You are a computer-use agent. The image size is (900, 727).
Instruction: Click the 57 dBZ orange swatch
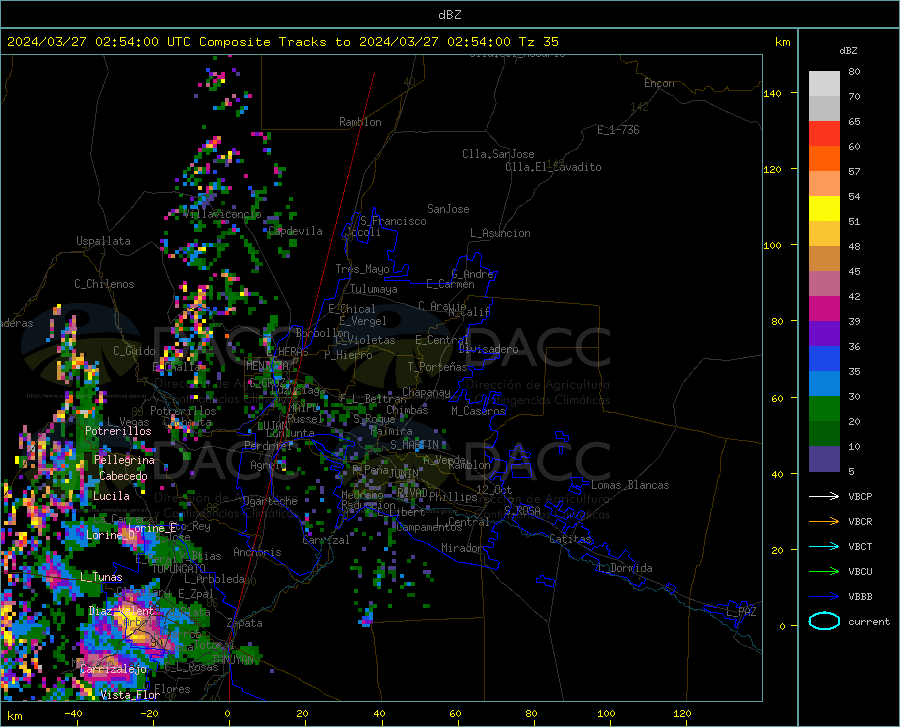coord(824,158)
